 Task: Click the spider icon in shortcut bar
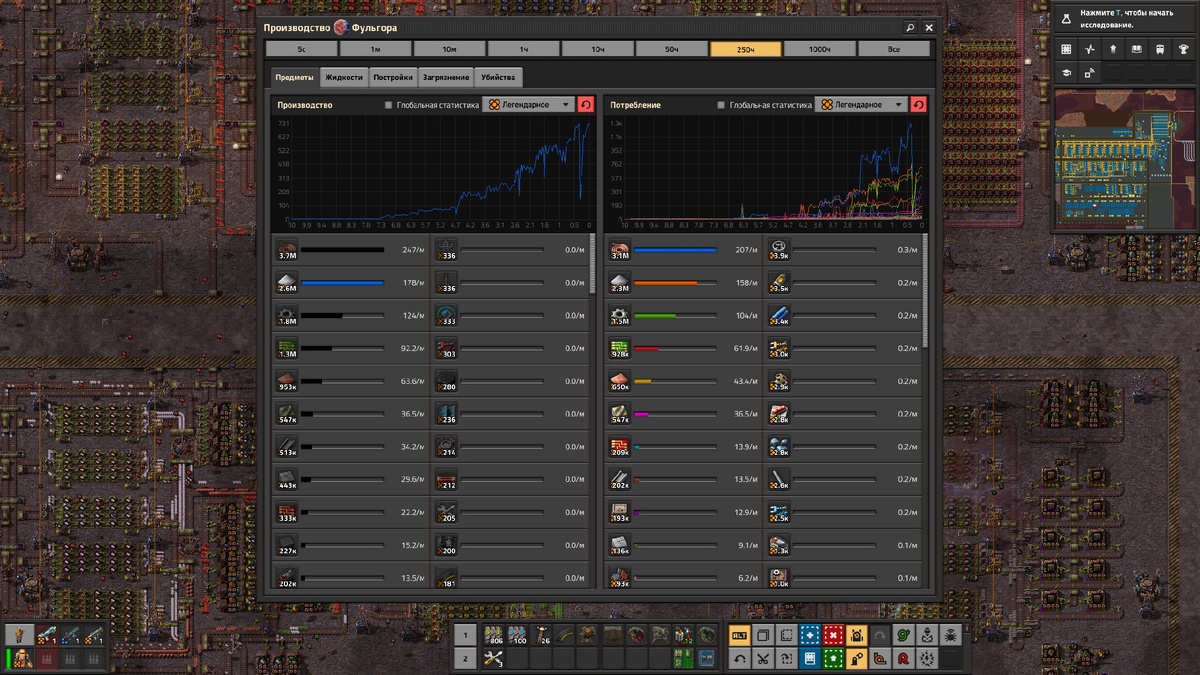coord(951,635)
